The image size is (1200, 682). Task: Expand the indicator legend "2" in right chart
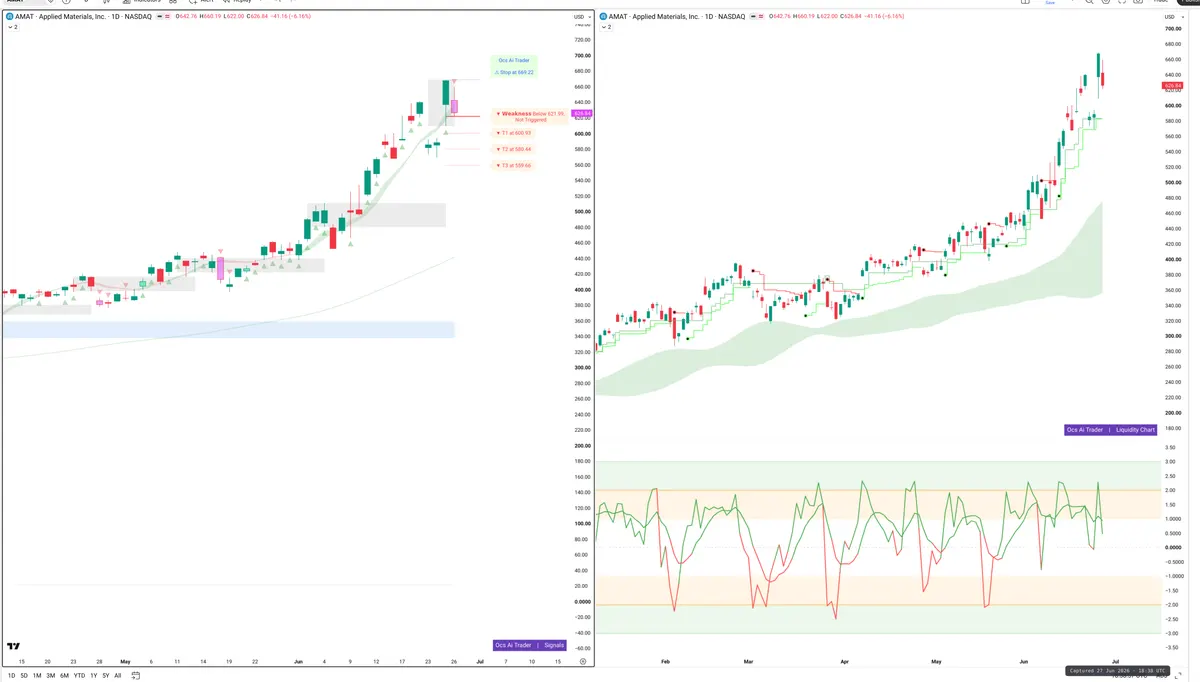(x=606, y=27)
